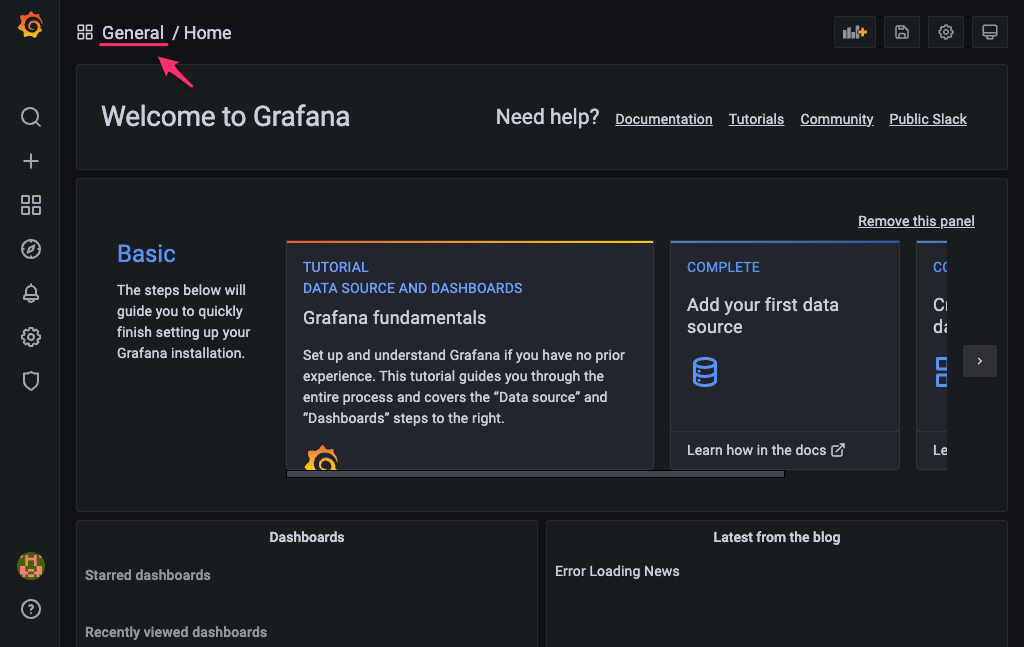Click the Welcome to Grafana heading
This screenshot has width=1024, height=647.
(225, 117)
